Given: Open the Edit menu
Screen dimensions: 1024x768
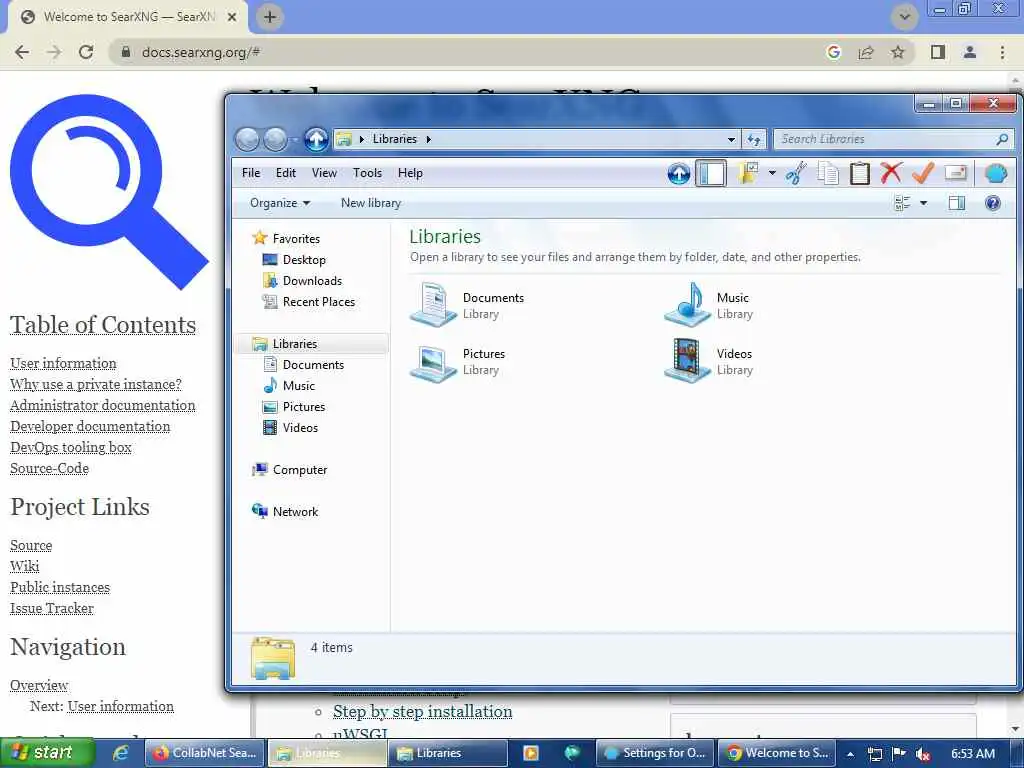Looking at the screenshot, I should [x=285, y=173].
